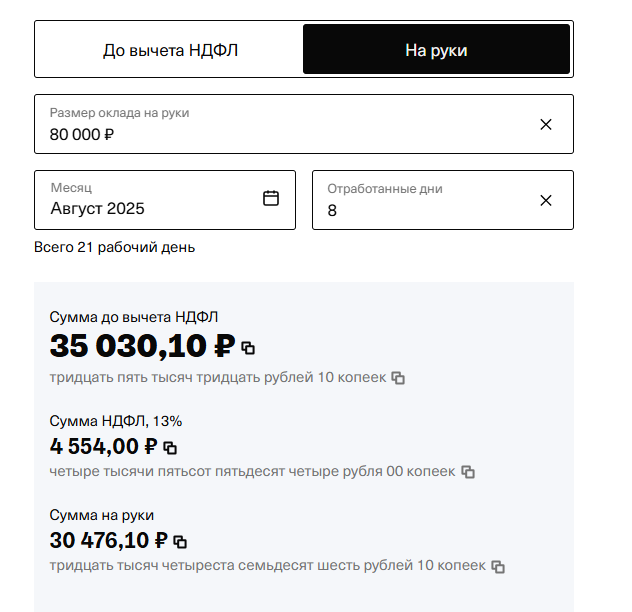This screenshot has height=612, width=632.
Task: Click the «Сумма до вычета НДФЛ» heading
Action: coord(134,317)
